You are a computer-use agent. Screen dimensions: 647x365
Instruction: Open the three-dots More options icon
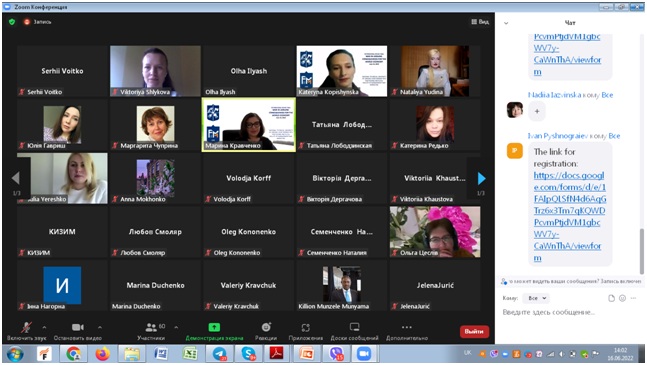click(406, 327)
